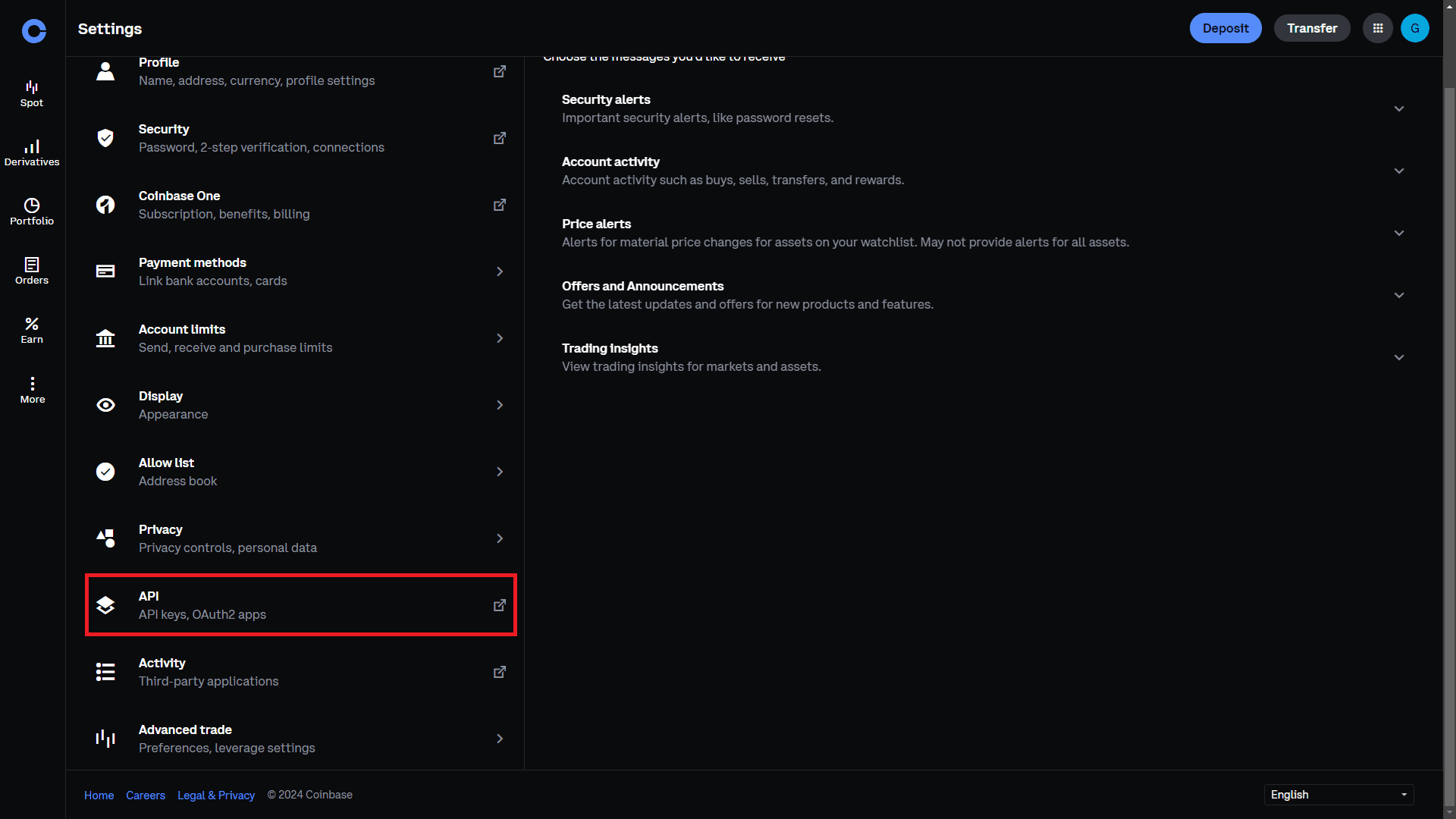Click the Advanced trade candlestick icon
The width and height of the screenshot is (1456, 819).
(x=105, y=739)
